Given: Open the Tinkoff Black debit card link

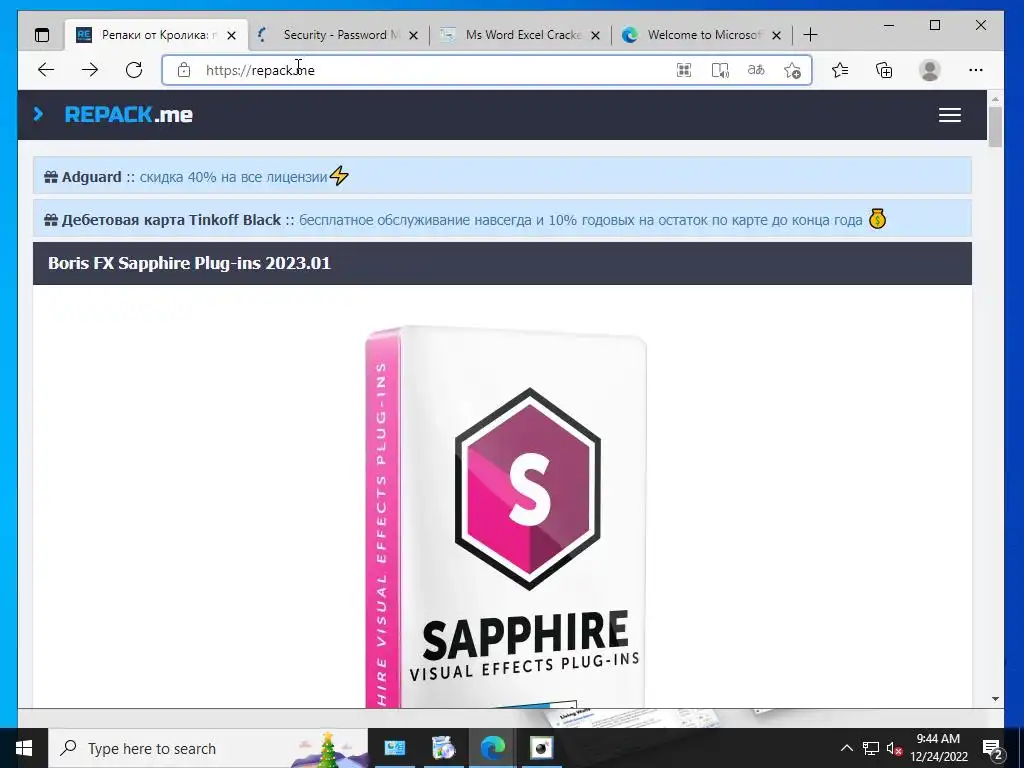Looking at the screenshot, I should [581, 220].
